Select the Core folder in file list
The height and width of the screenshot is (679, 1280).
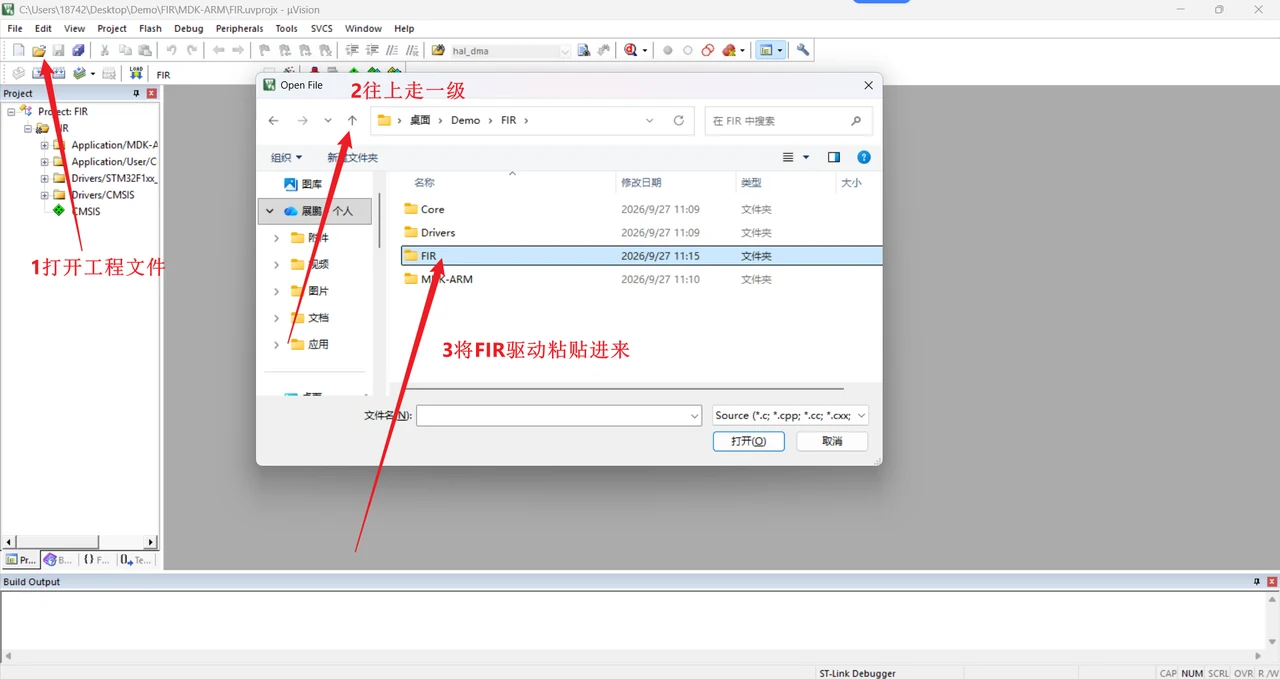642,209
